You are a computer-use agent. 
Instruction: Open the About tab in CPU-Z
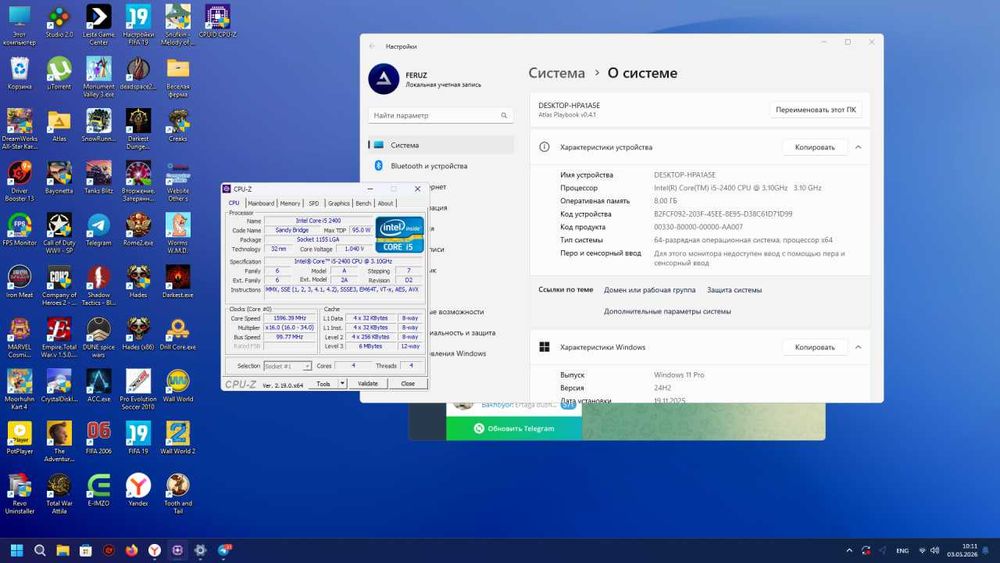(385, 203)
